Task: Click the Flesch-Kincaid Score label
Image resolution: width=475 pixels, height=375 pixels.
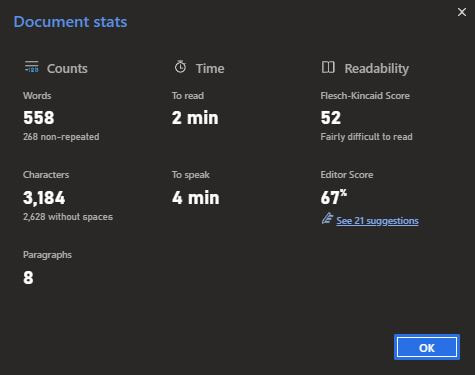Action: pyautogui.click(x=365, y=96)
